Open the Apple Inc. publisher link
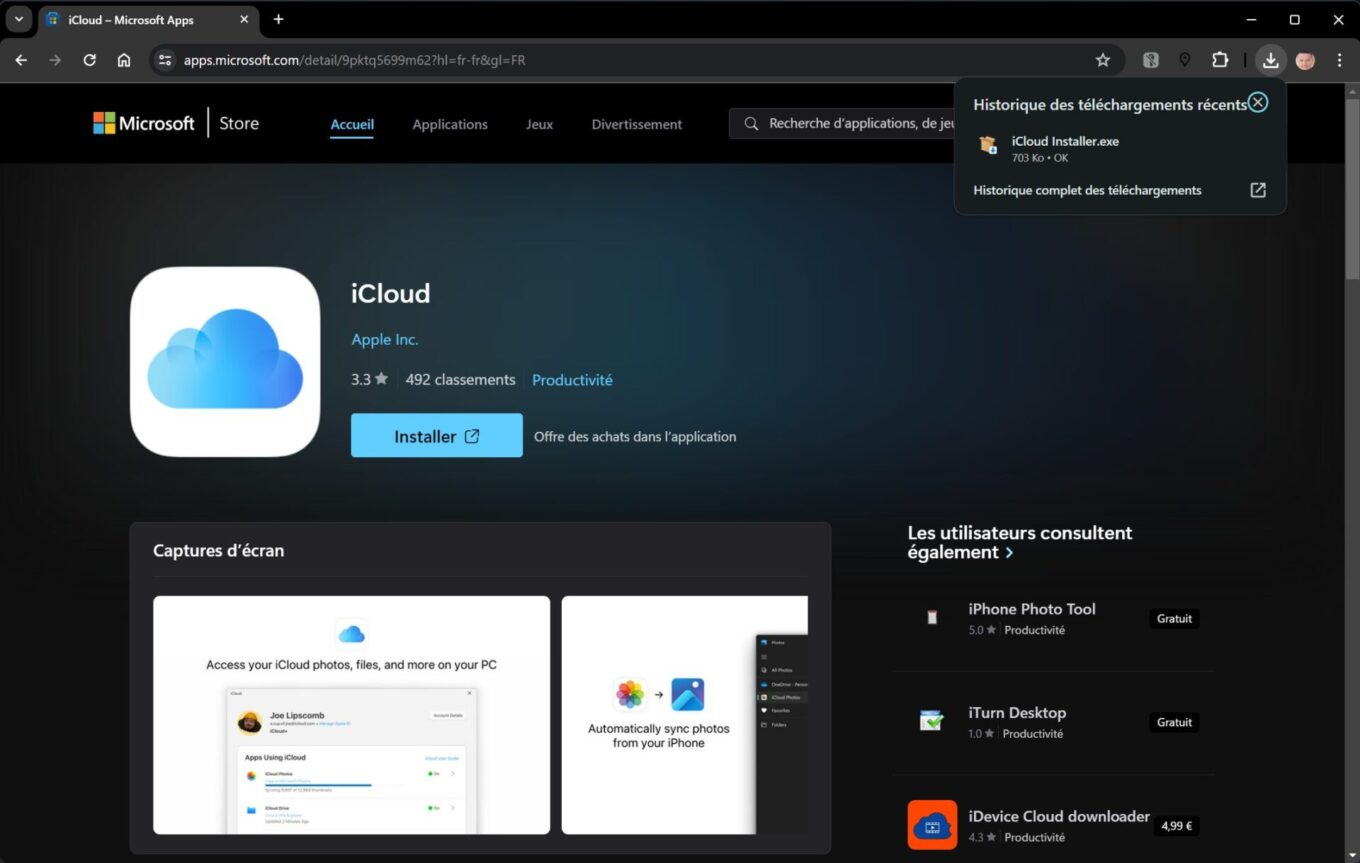The width and height of the screenshot is (1360, 863). (385, 340)
